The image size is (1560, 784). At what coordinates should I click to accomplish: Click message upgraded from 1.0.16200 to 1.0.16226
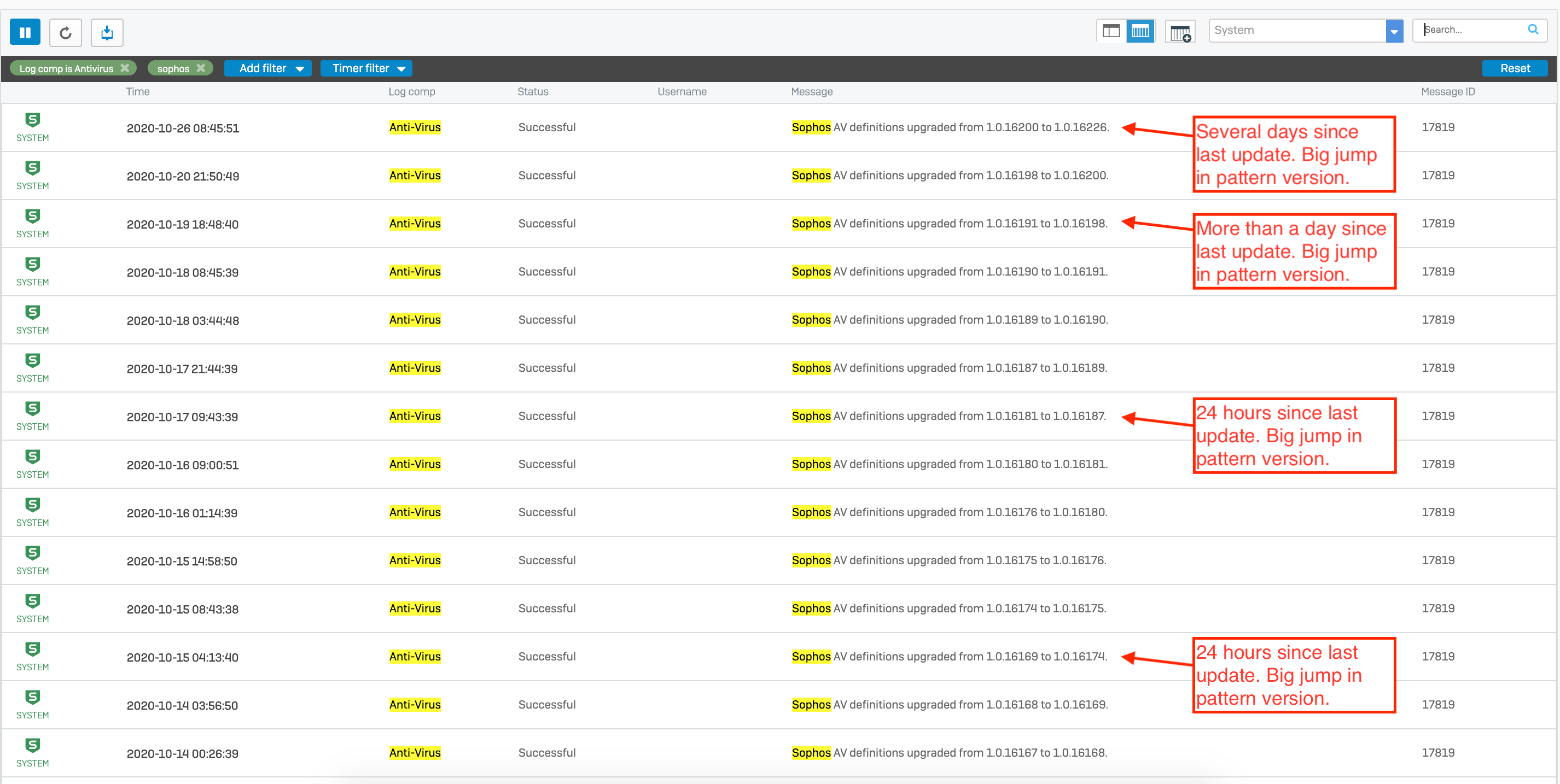point(950,127)
